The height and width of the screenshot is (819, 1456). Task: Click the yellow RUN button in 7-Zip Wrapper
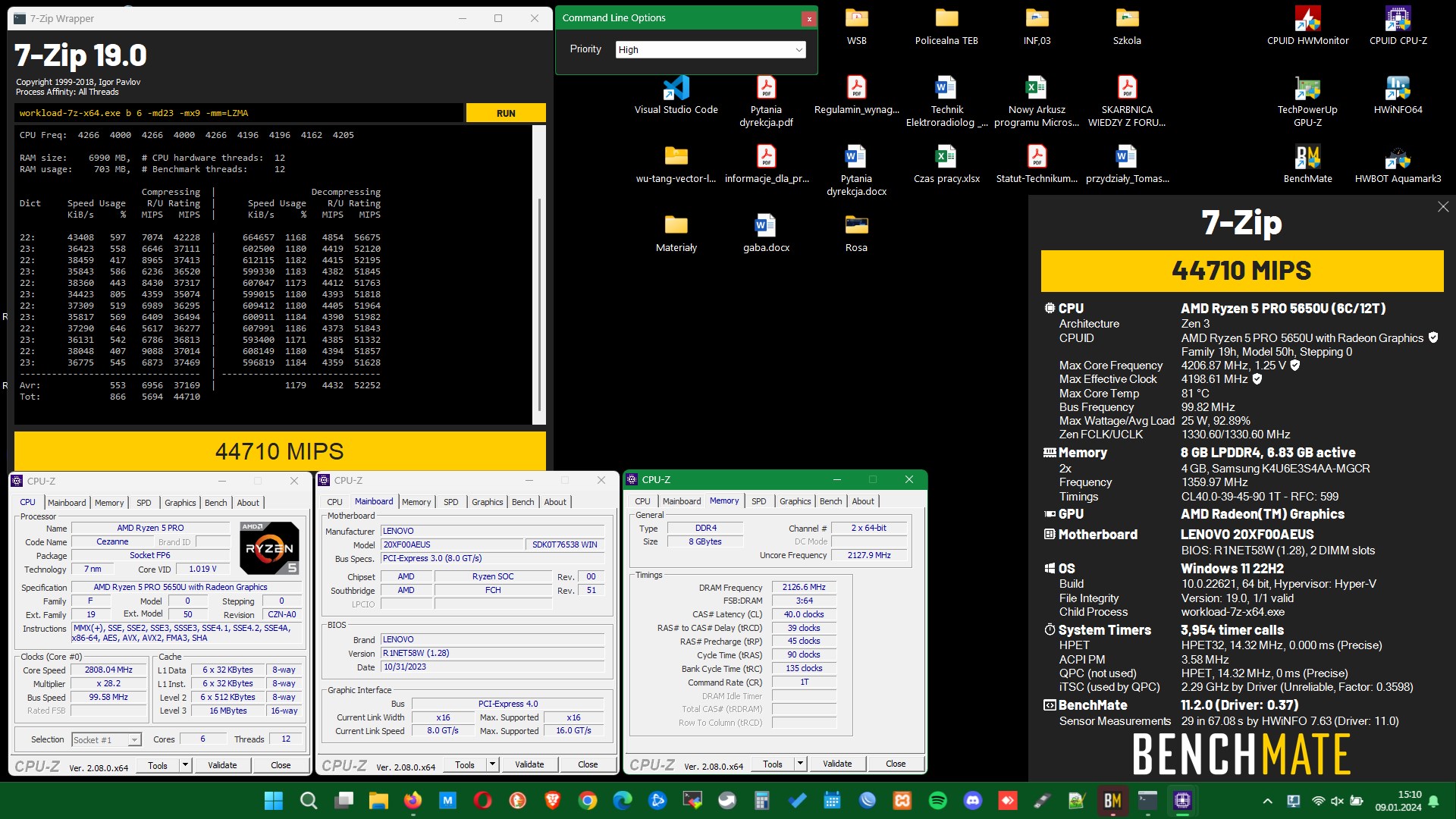point(506,113)
